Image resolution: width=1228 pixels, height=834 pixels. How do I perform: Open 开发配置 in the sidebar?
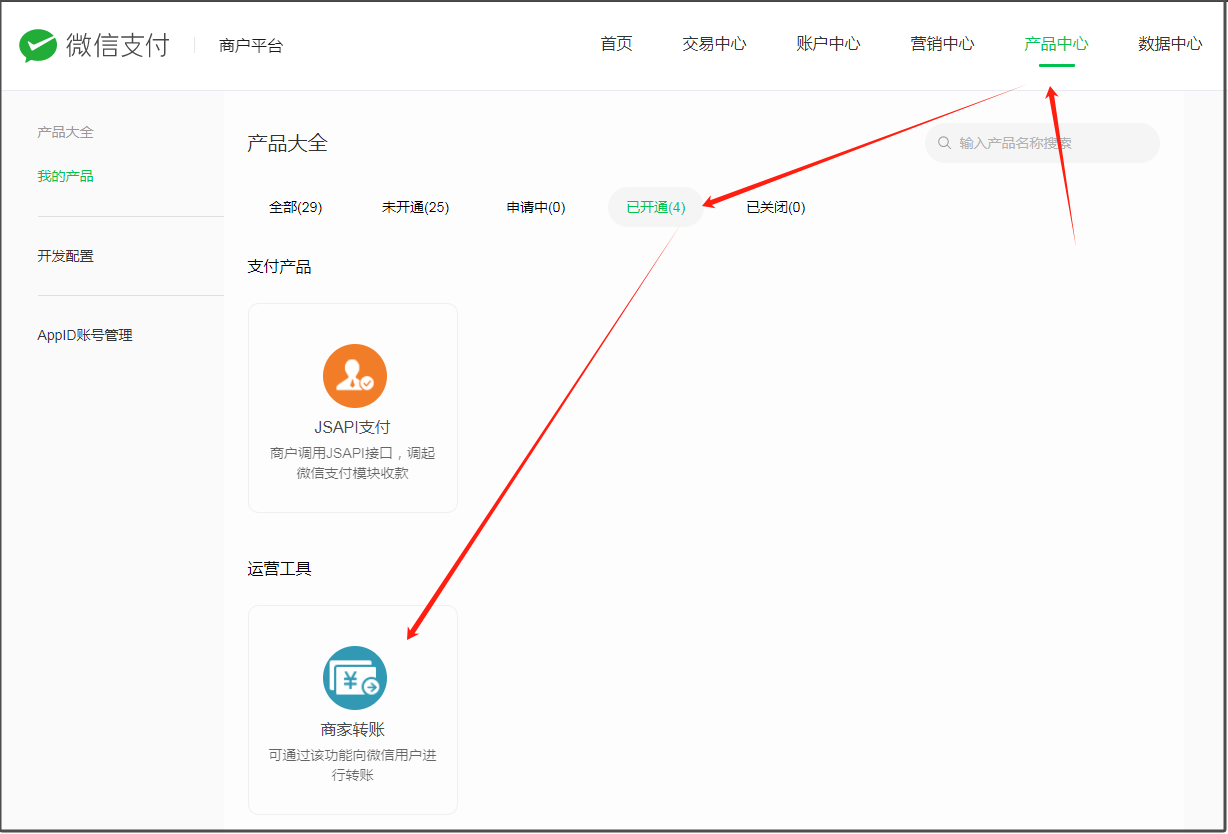[x=65, y=256]
